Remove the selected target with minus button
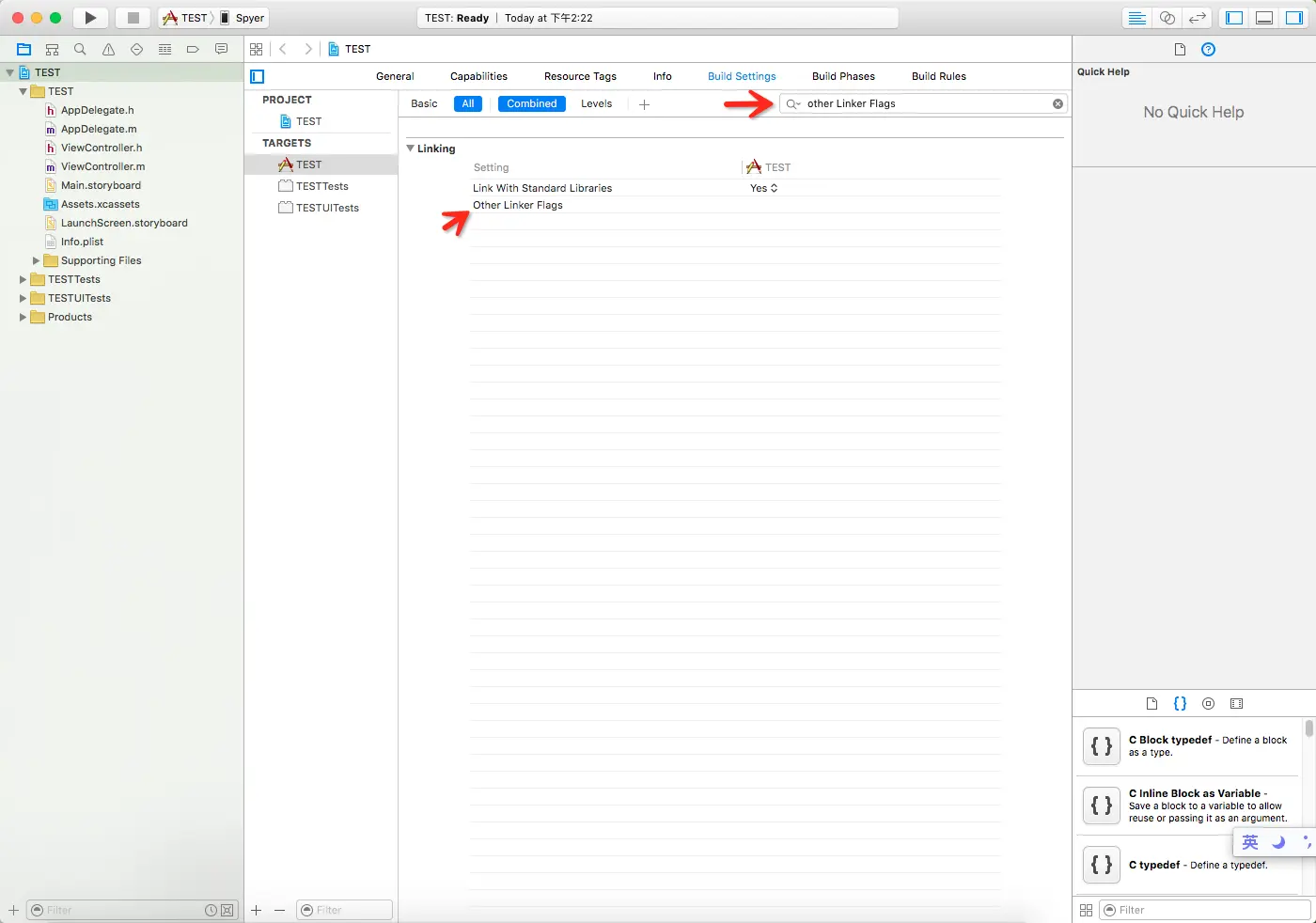Viewport: 1316px width, 923px height. point(279,910)
